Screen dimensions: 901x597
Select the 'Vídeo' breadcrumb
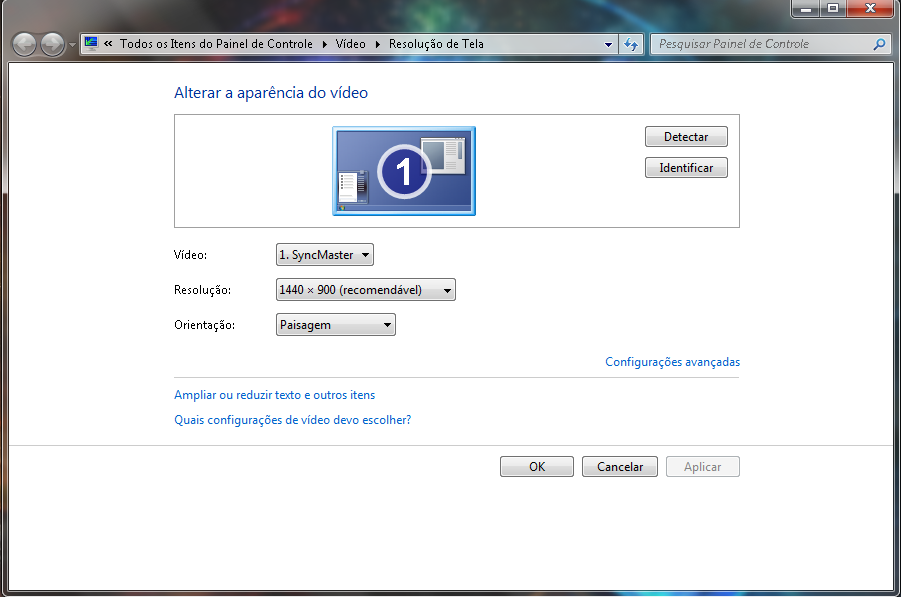click(351, 44)
